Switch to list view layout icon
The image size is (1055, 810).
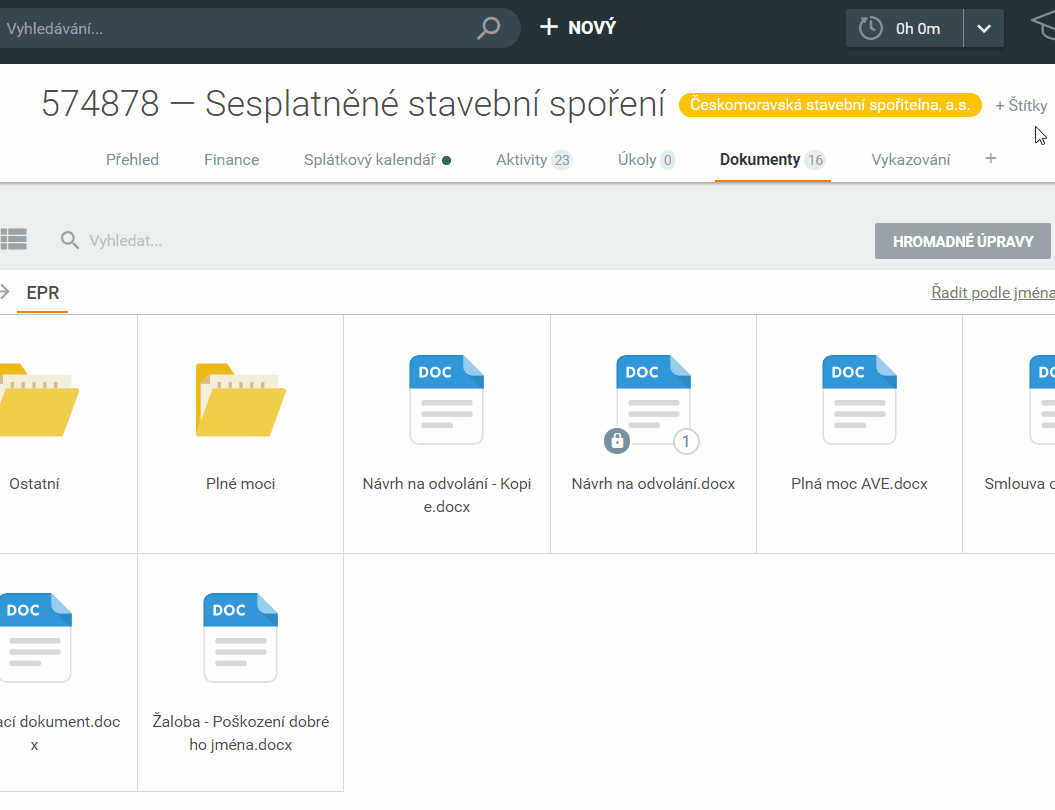(x=13, y=239)
